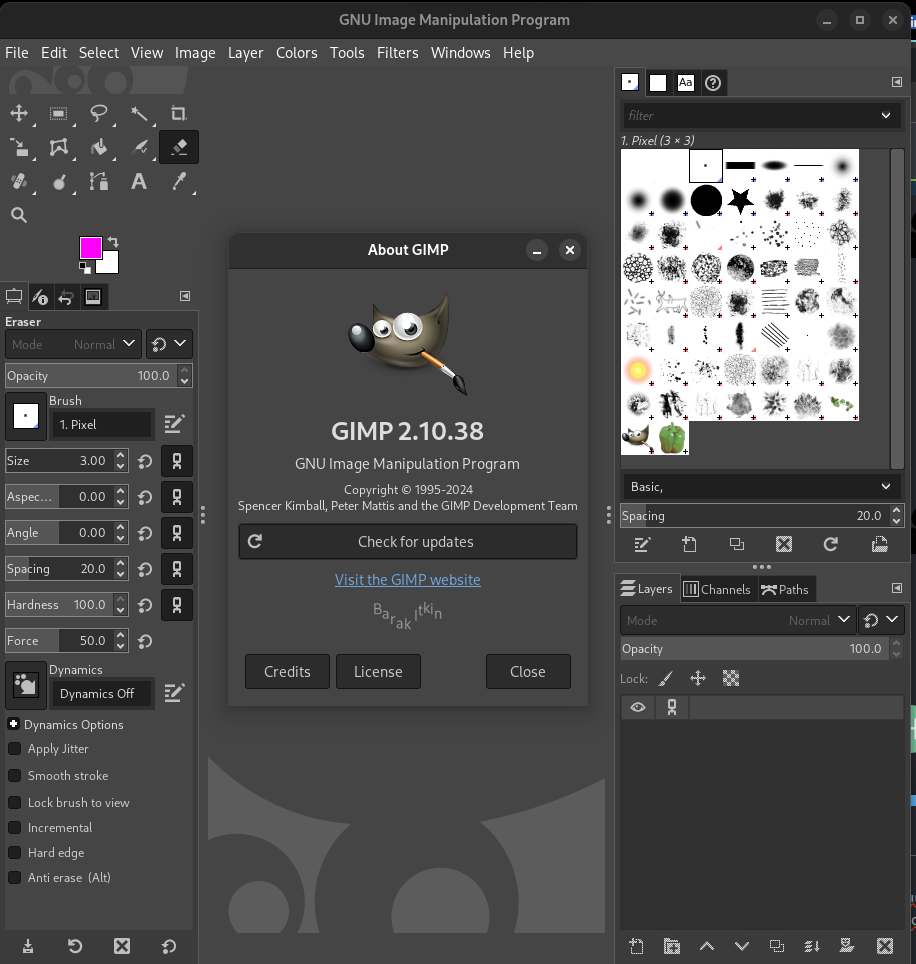Image resolution: width=916 pixels, height=964 pixels.
Task: Open the brushes dock tab menu
Action: point(897,82)
